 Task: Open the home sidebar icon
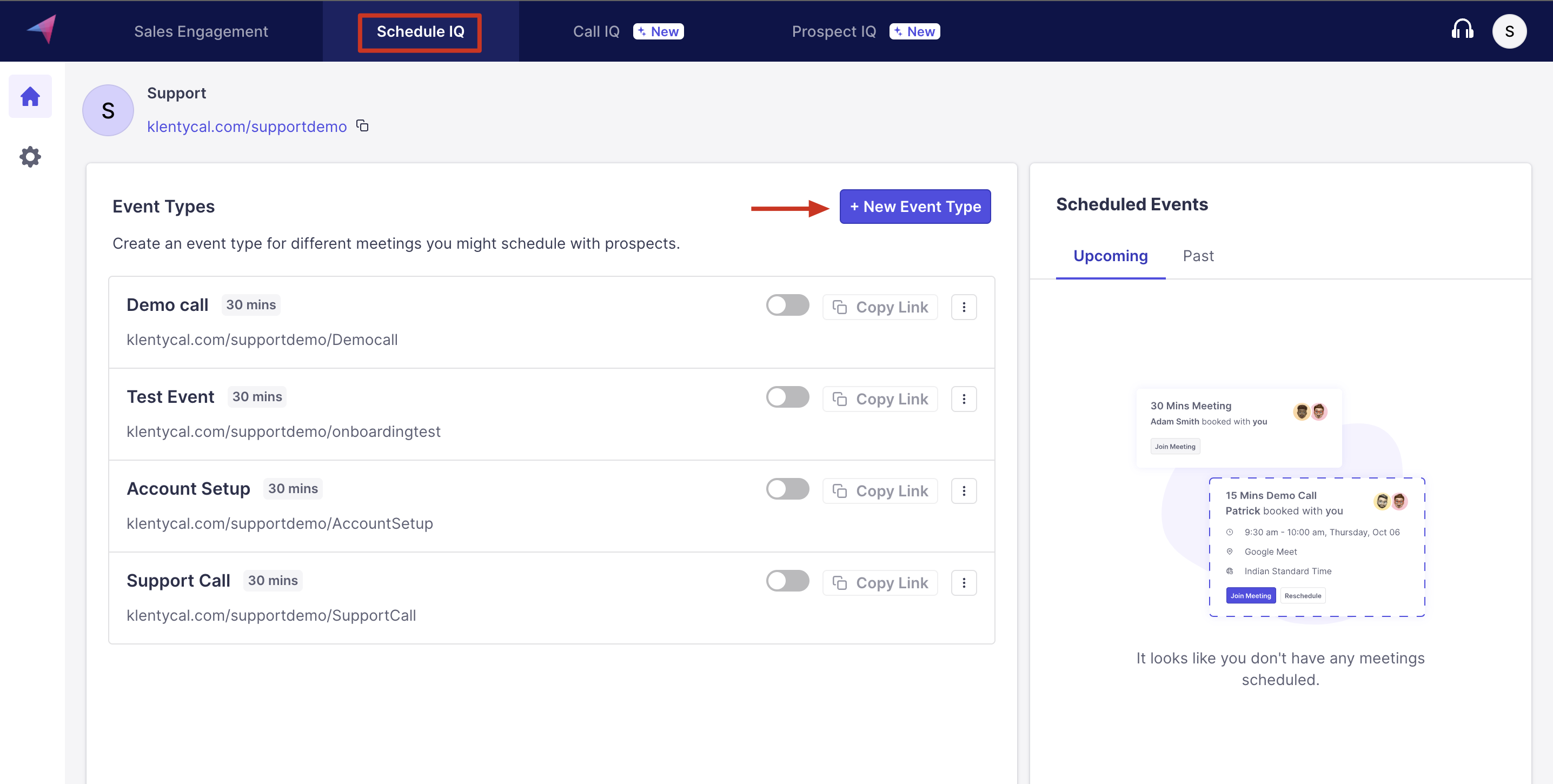30,96
